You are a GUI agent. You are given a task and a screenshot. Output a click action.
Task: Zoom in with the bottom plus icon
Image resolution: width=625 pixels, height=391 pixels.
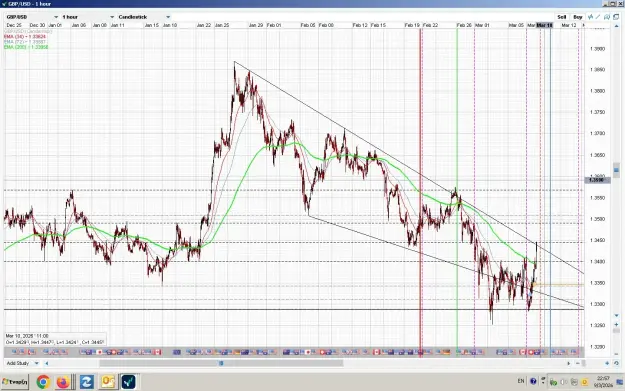click(607, 363)
